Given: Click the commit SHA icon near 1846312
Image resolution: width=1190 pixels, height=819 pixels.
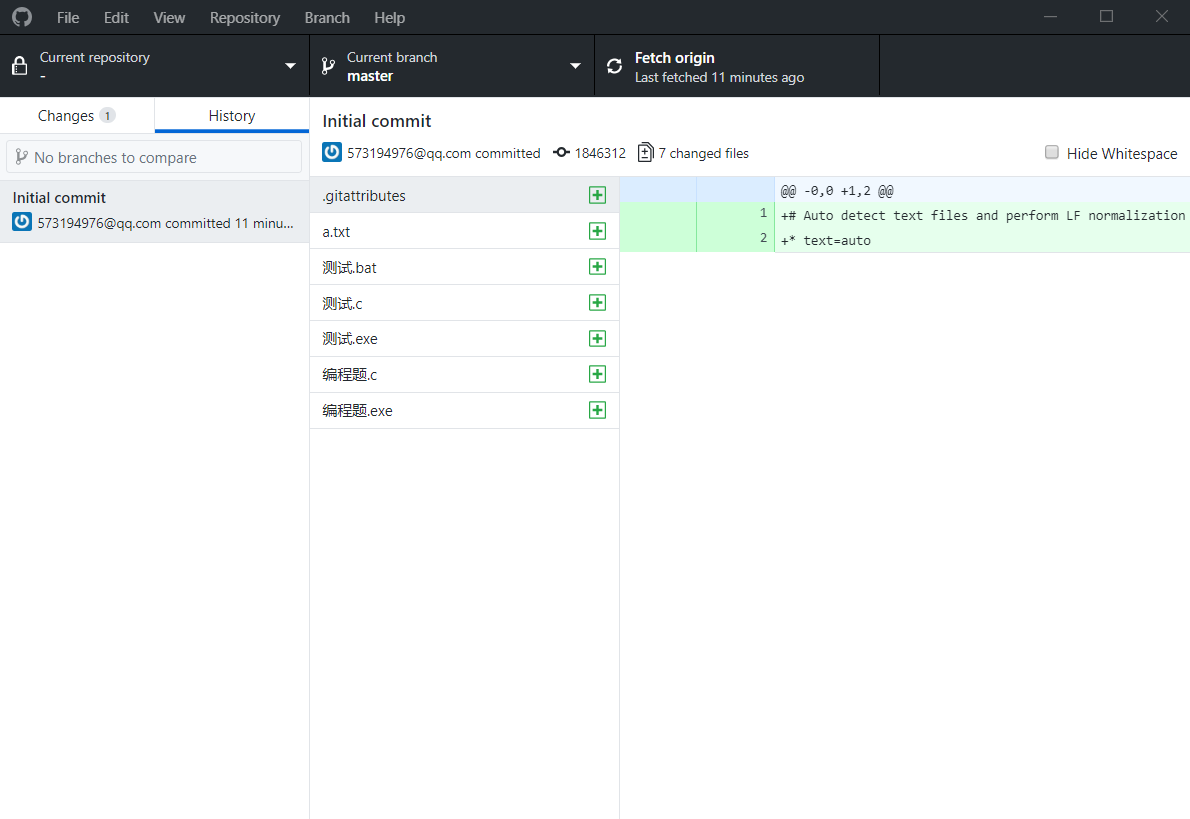Looking at the screenshot, I should (562, 153).
